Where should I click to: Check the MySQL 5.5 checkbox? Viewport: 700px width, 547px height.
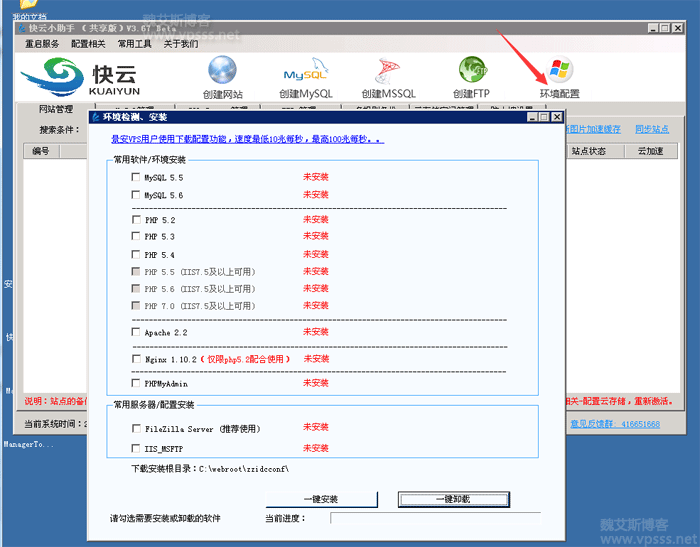[136, 177]
